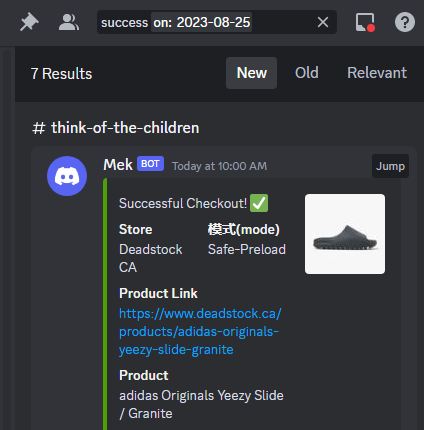Toggle the member list icon
Viewport: 424px width, 430px height.
point(69,22)
